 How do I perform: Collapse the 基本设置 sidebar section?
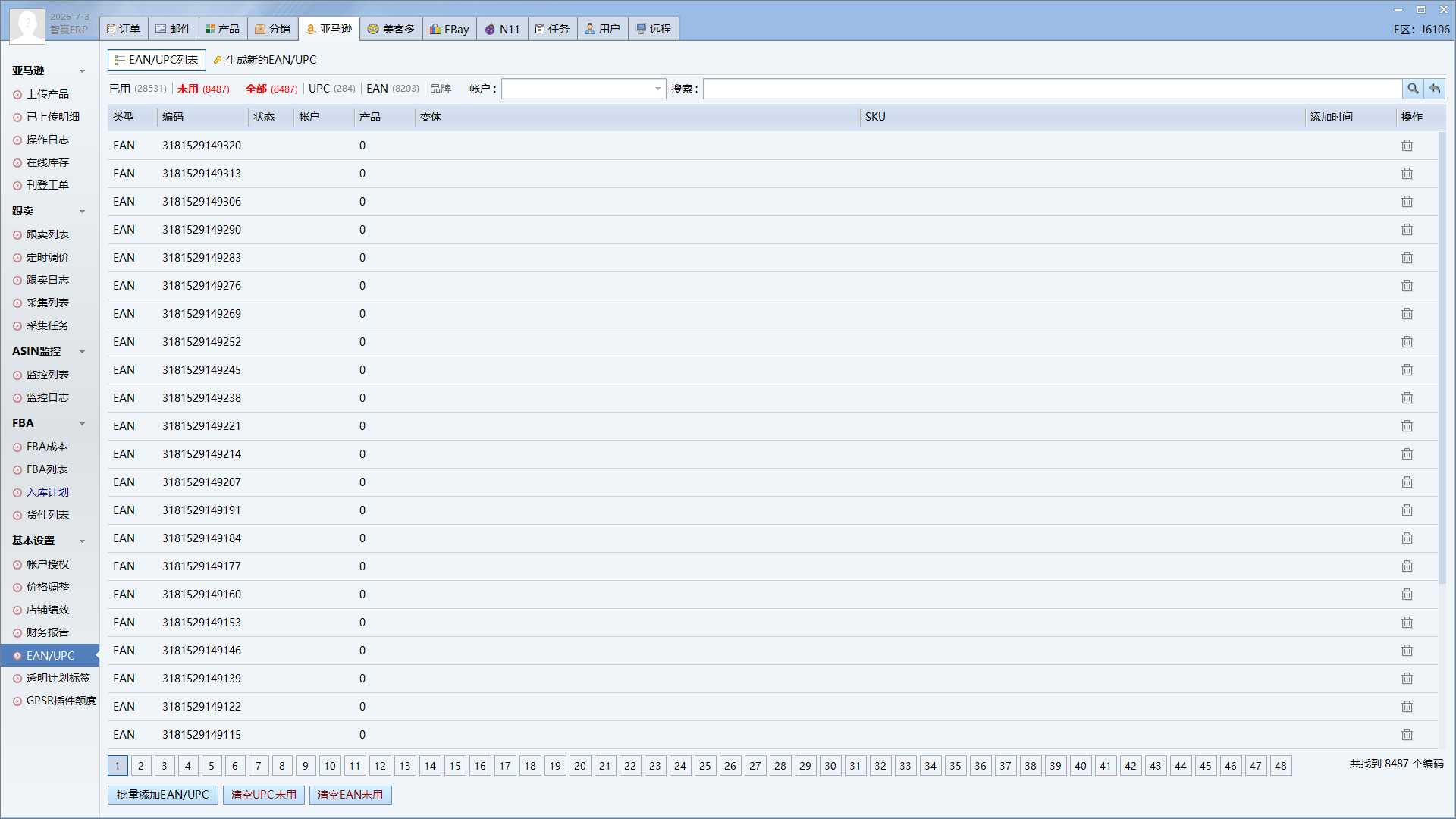tap(83, 541)
